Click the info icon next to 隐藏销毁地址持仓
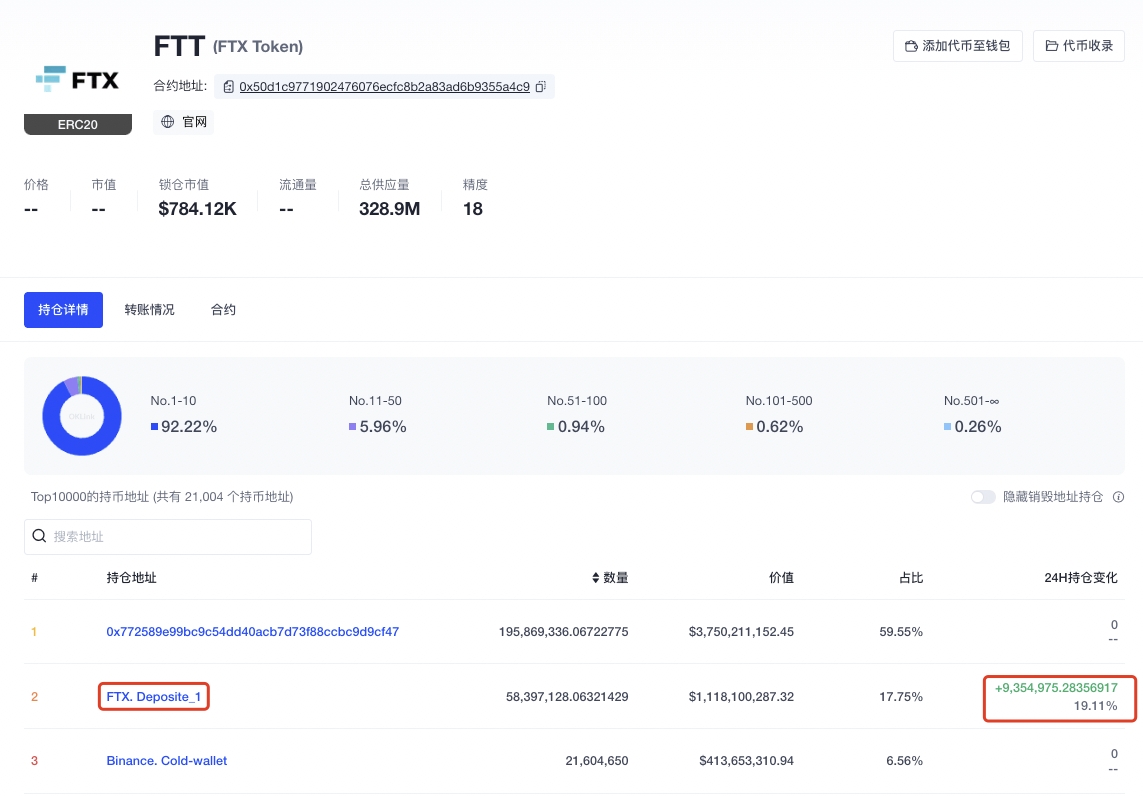Viewport: 1143px width, 796px height. click(1118, 497)
